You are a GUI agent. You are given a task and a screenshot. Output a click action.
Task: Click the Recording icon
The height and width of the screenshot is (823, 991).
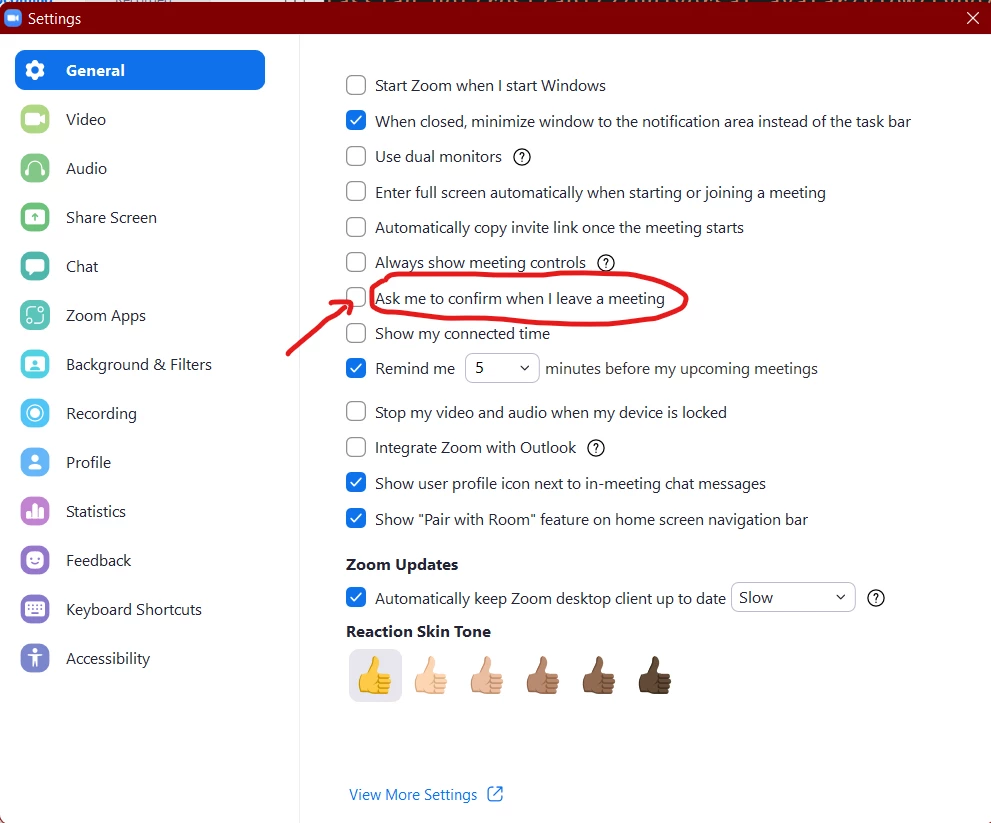point(35,413)
